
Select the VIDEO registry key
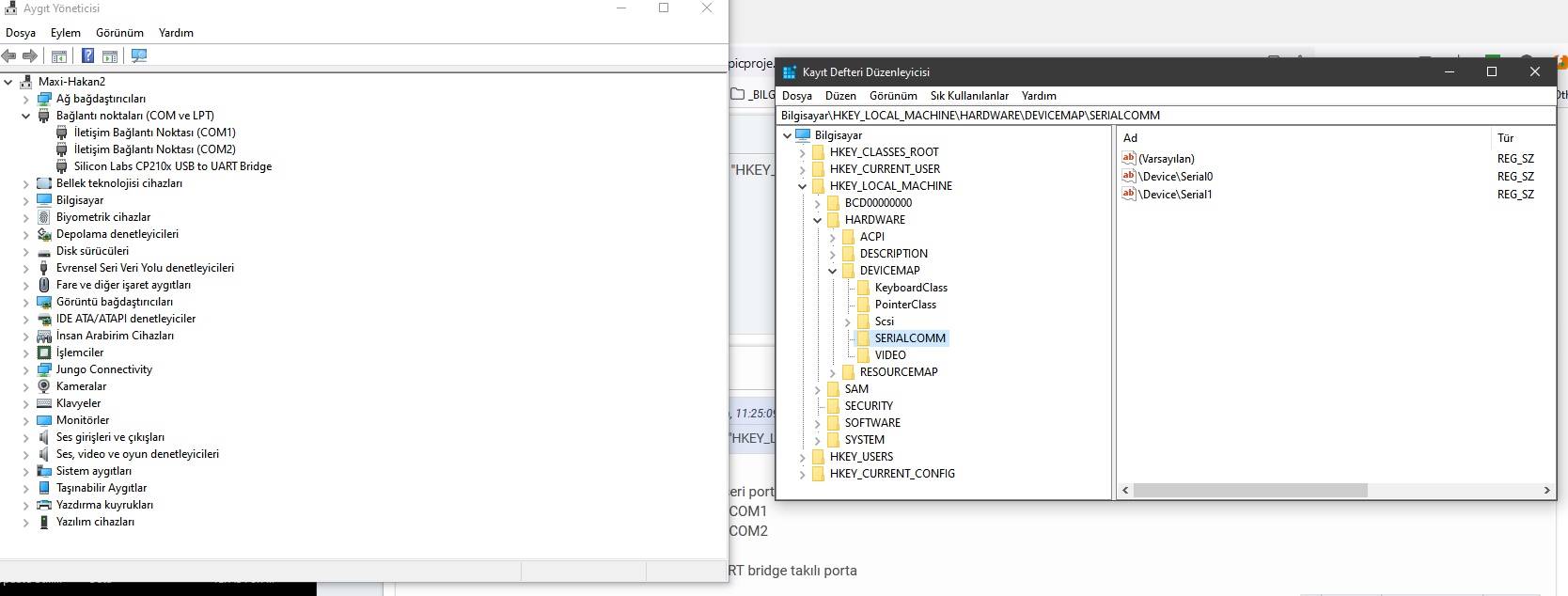[890, 355]
